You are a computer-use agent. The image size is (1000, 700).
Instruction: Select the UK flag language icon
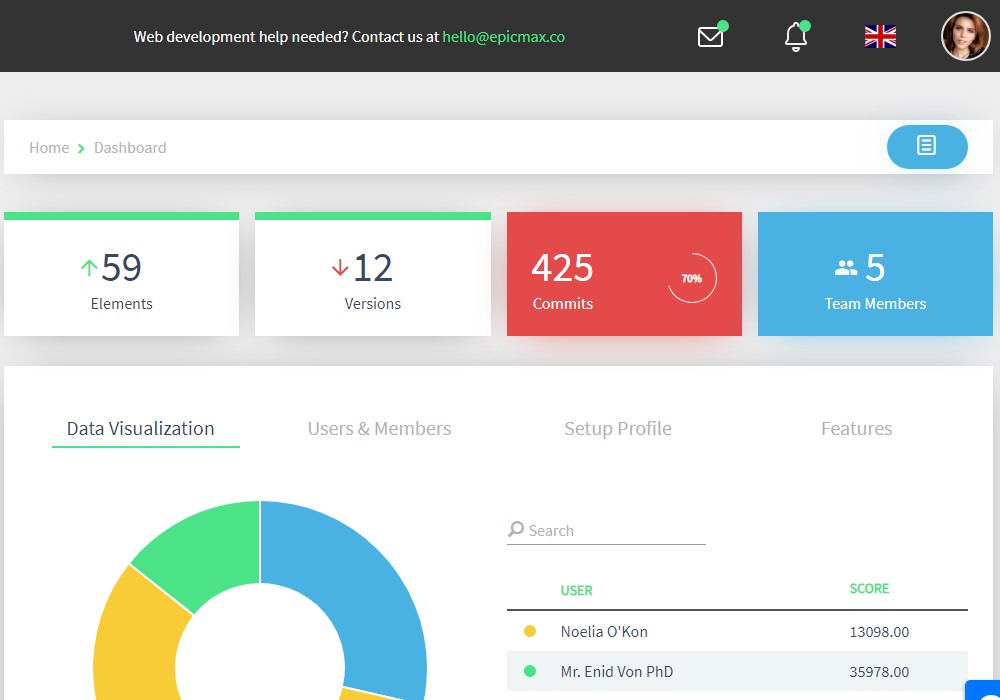(x=880, y=37)
